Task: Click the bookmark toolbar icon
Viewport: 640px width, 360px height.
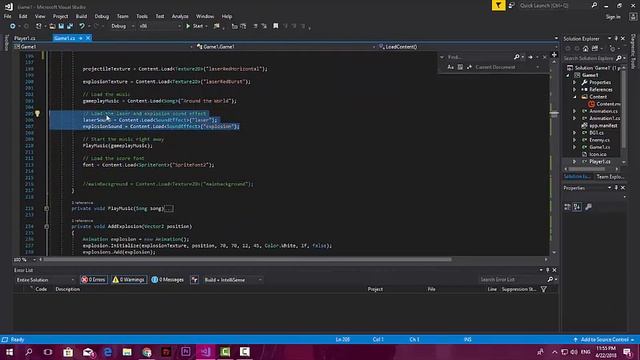Action: 276,26
